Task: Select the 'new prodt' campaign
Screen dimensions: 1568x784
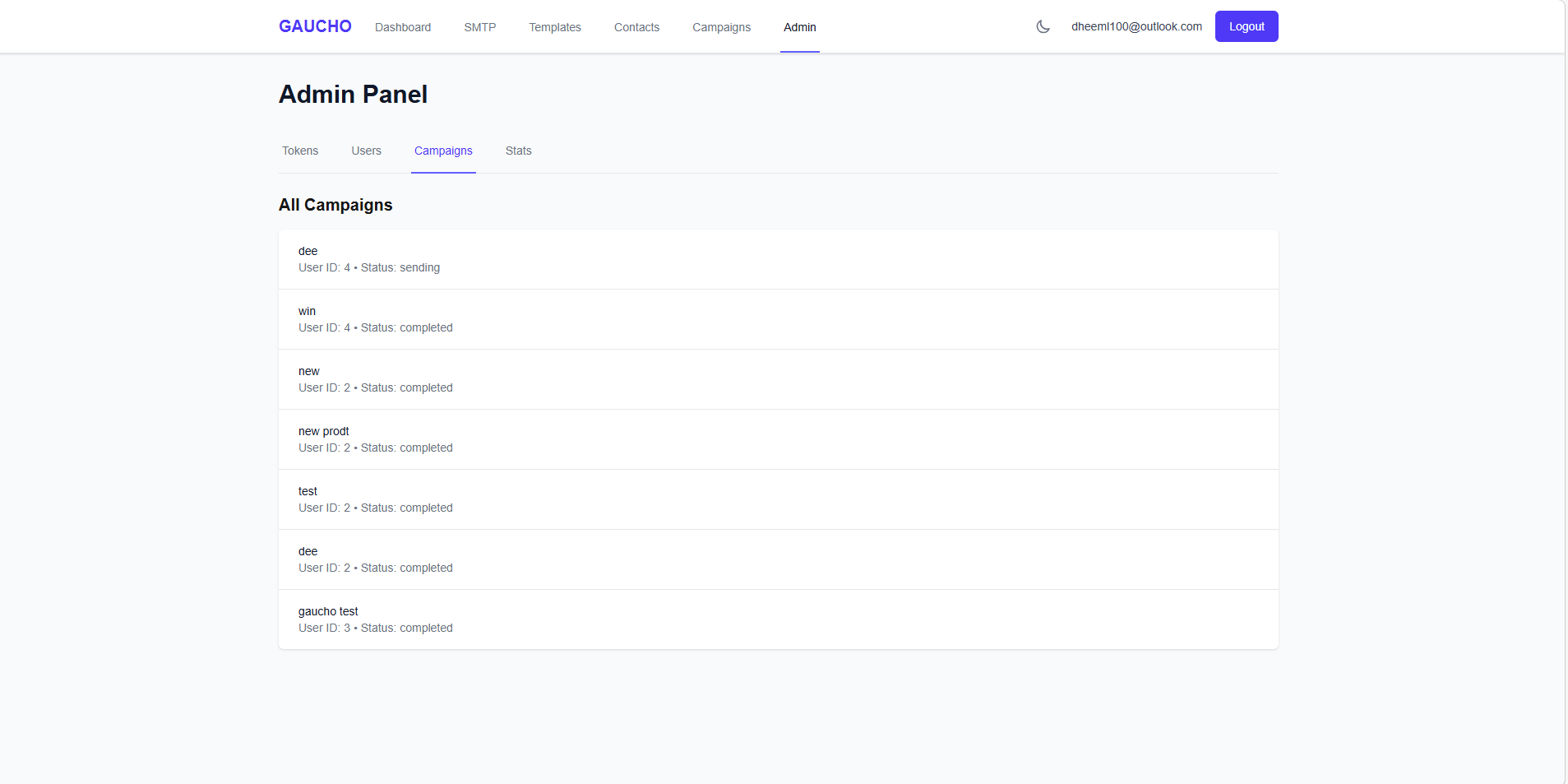Action: (x=777, y=438)
